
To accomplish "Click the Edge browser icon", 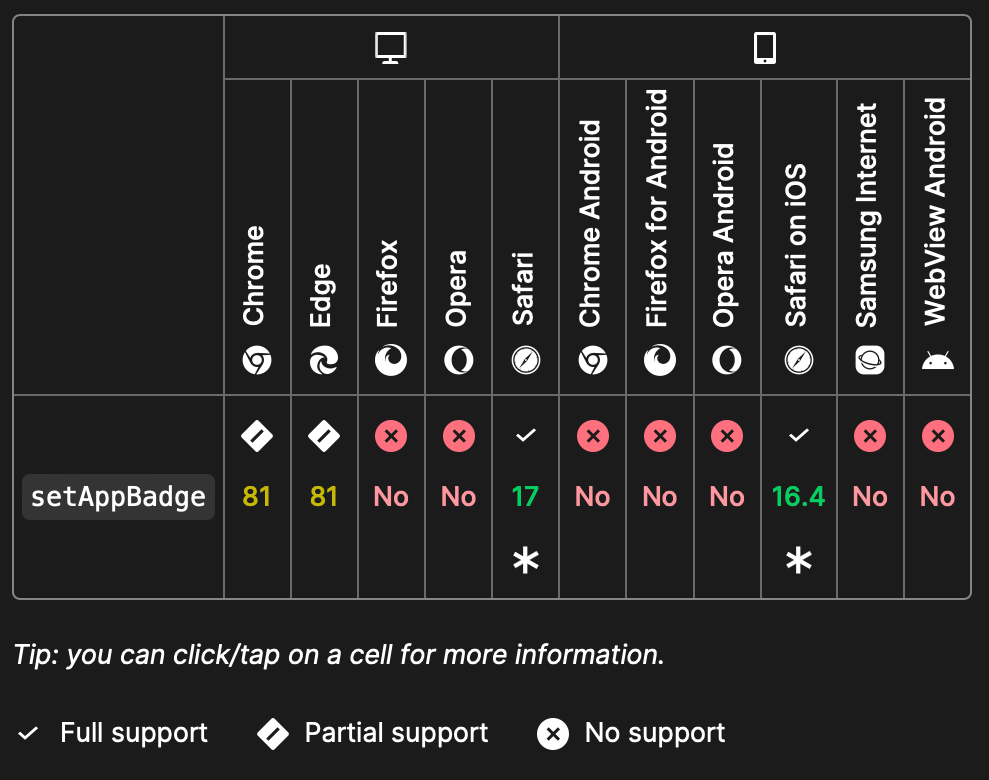I will coord(324,361).
